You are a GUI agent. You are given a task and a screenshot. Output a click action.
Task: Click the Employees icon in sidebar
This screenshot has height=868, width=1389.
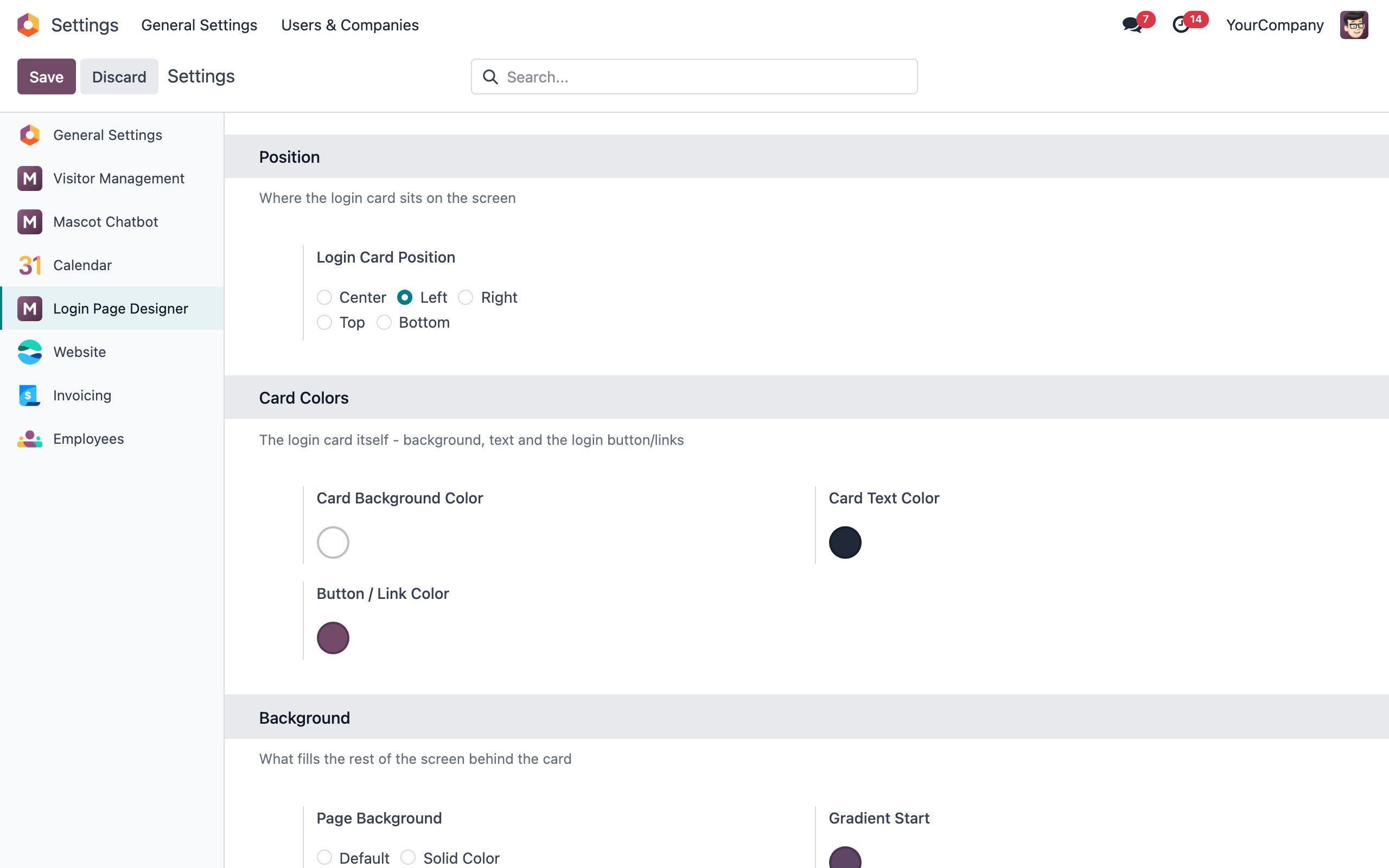pos(30,439)
